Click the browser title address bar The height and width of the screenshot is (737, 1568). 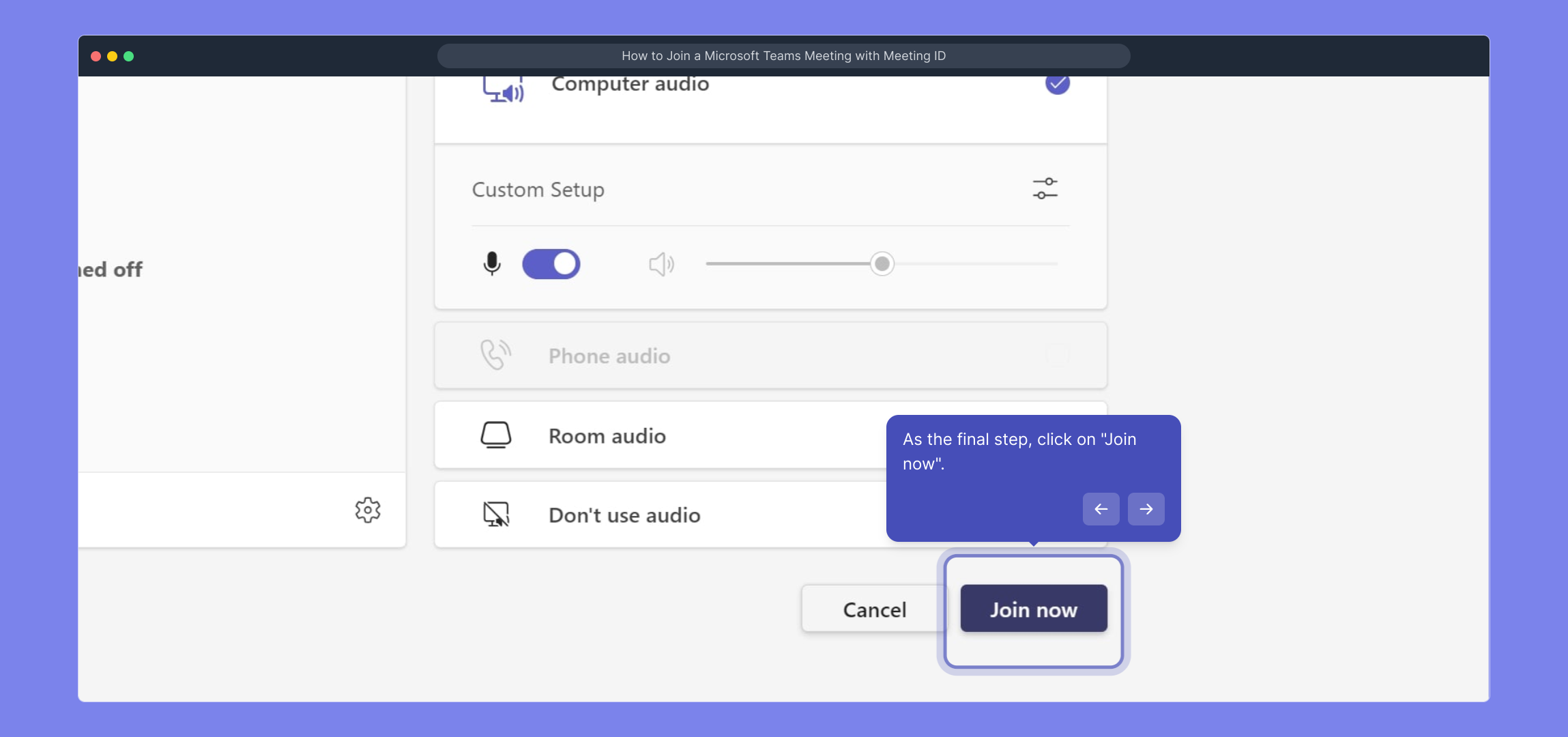pos(783,56)
